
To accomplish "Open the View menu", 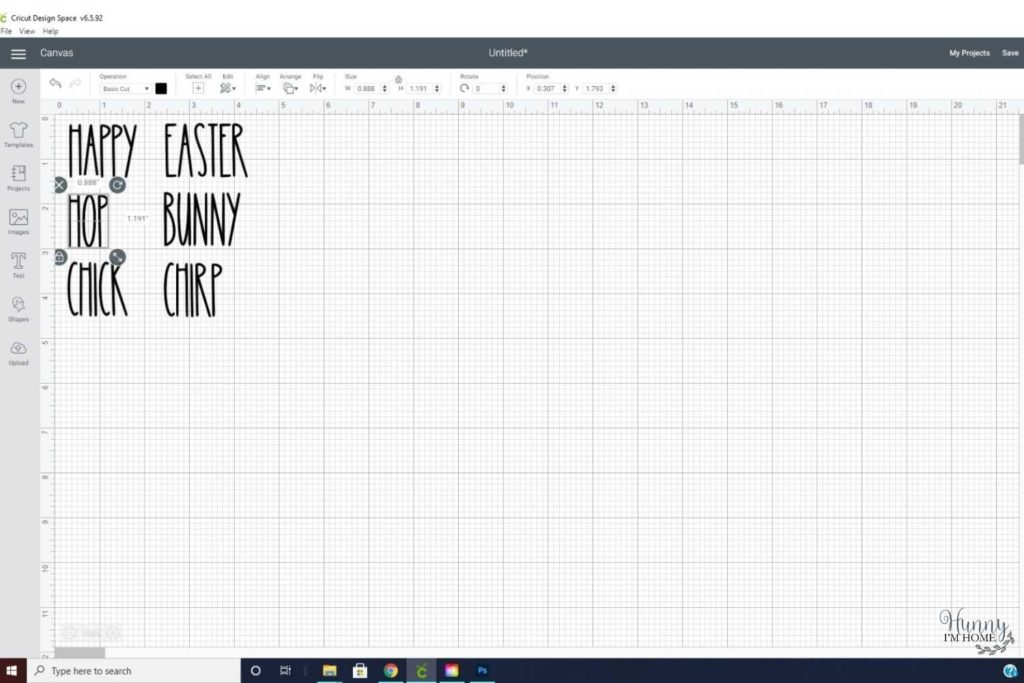I will pos(27,31).
